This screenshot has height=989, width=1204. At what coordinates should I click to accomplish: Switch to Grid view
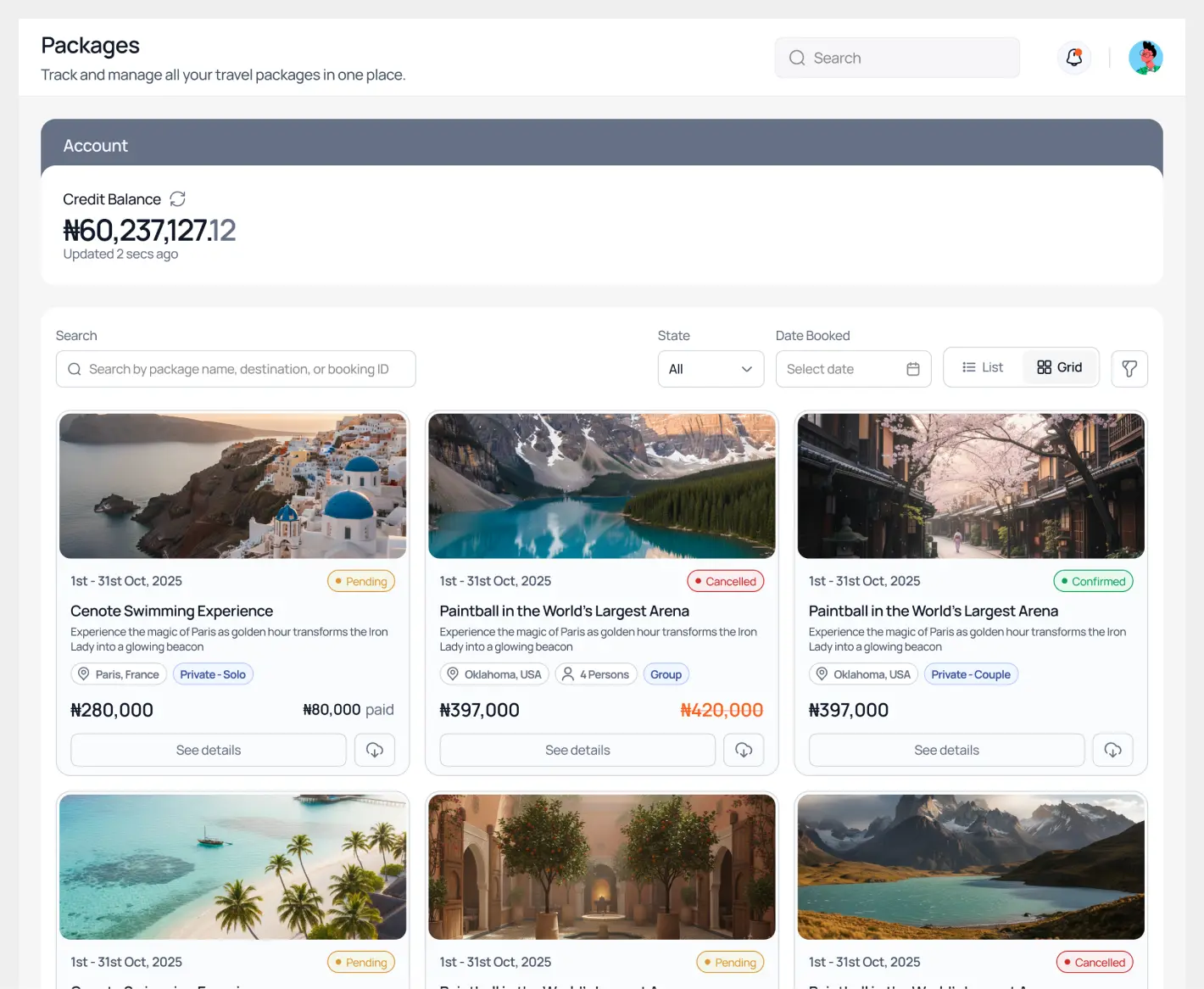click(1060, 367)
